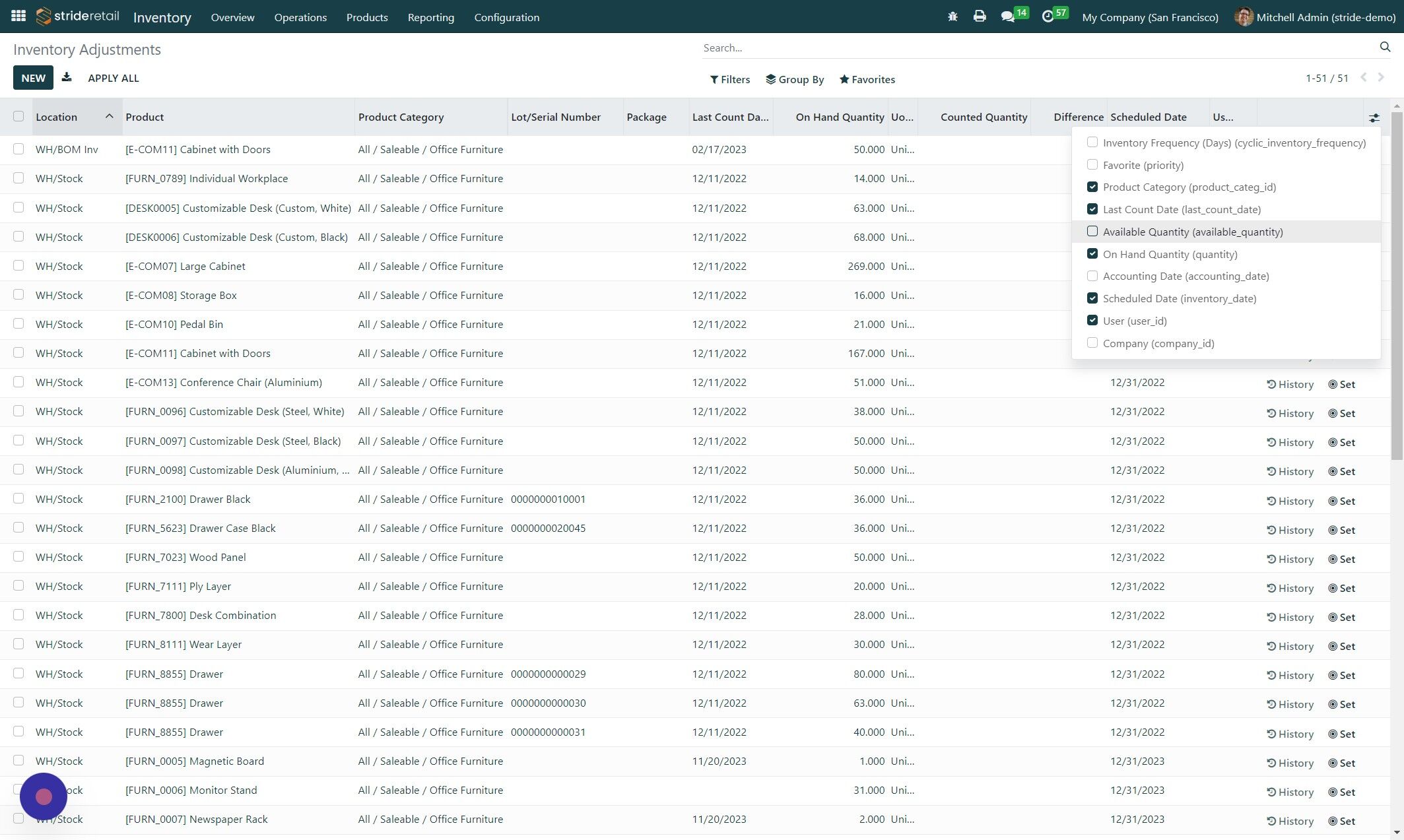
Task: Check the Company (company_id) column option
Action: (1092, 343)
